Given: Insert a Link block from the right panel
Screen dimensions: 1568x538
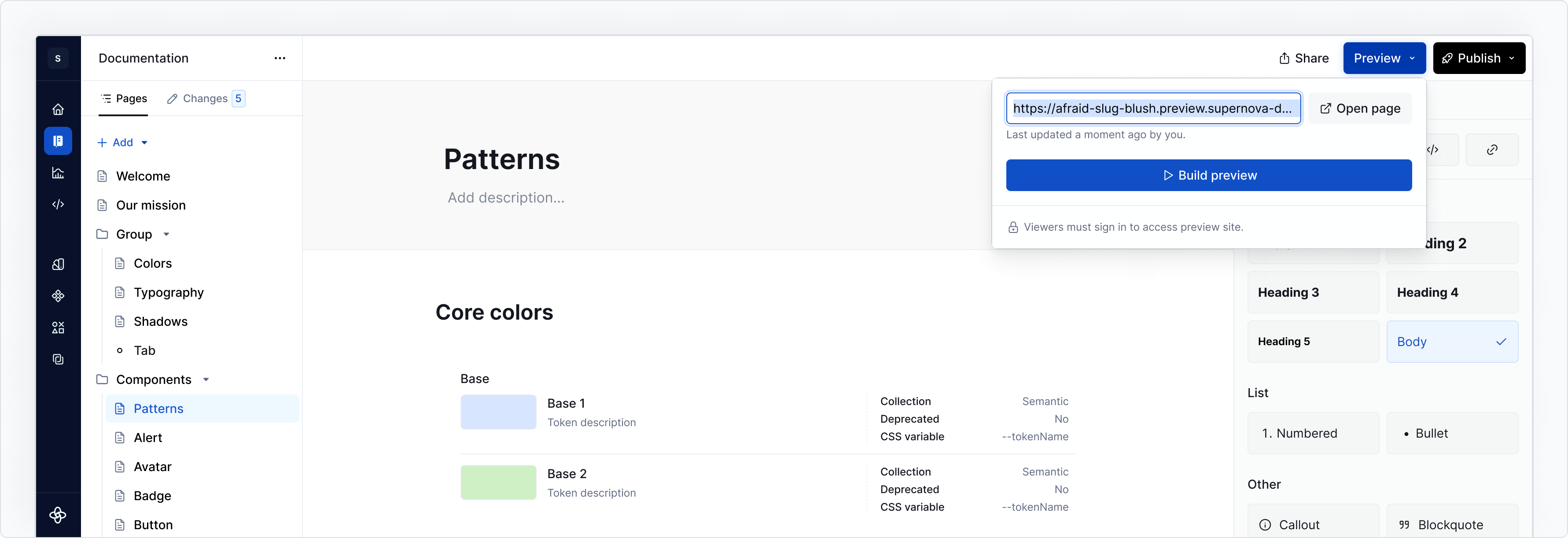Looking at the screenshot, I should 1492,150.
